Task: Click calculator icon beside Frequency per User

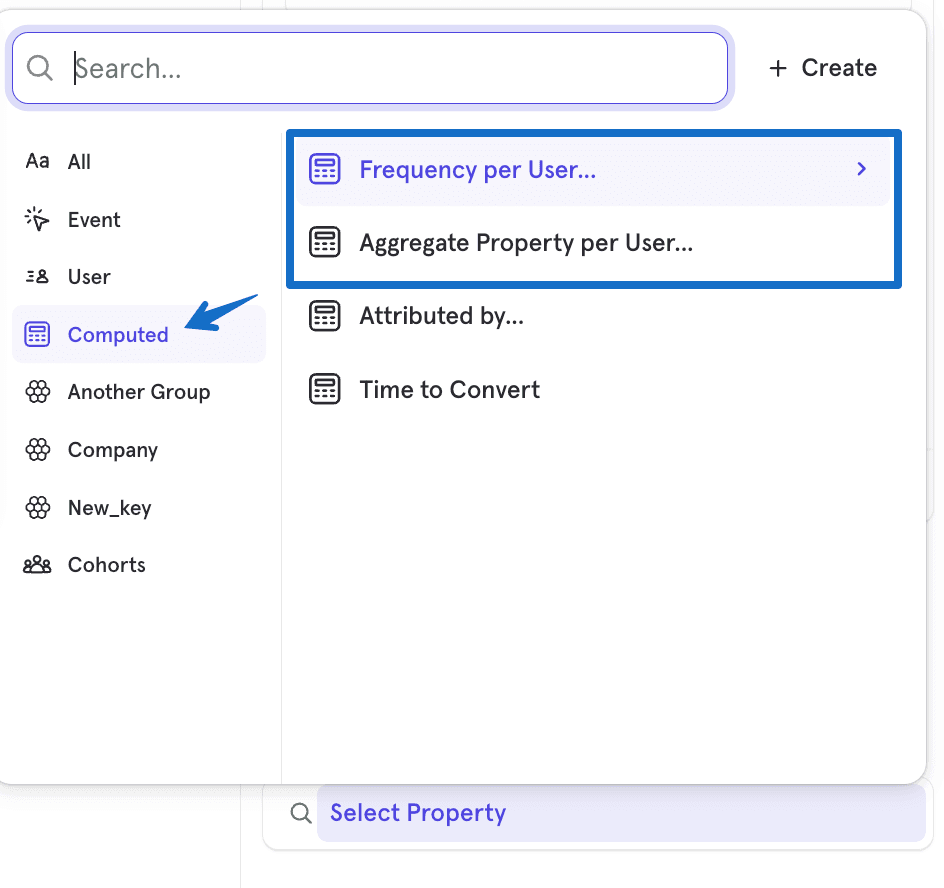Action: [325, 170]
